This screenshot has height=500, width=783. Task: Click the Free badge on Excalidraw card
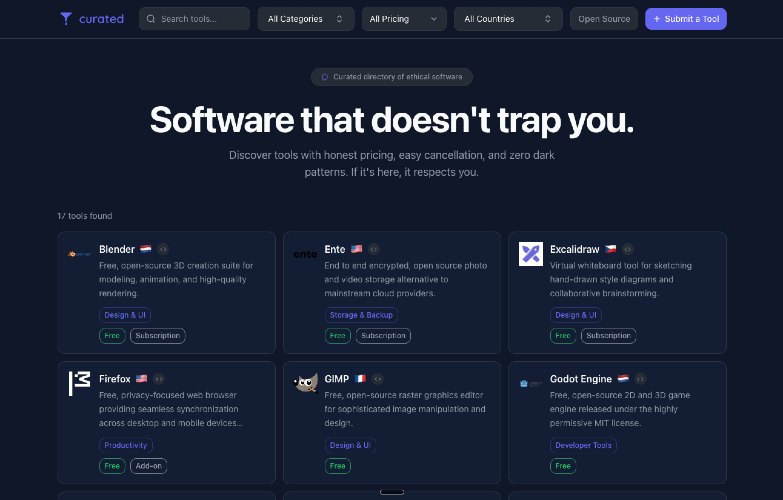563,336
